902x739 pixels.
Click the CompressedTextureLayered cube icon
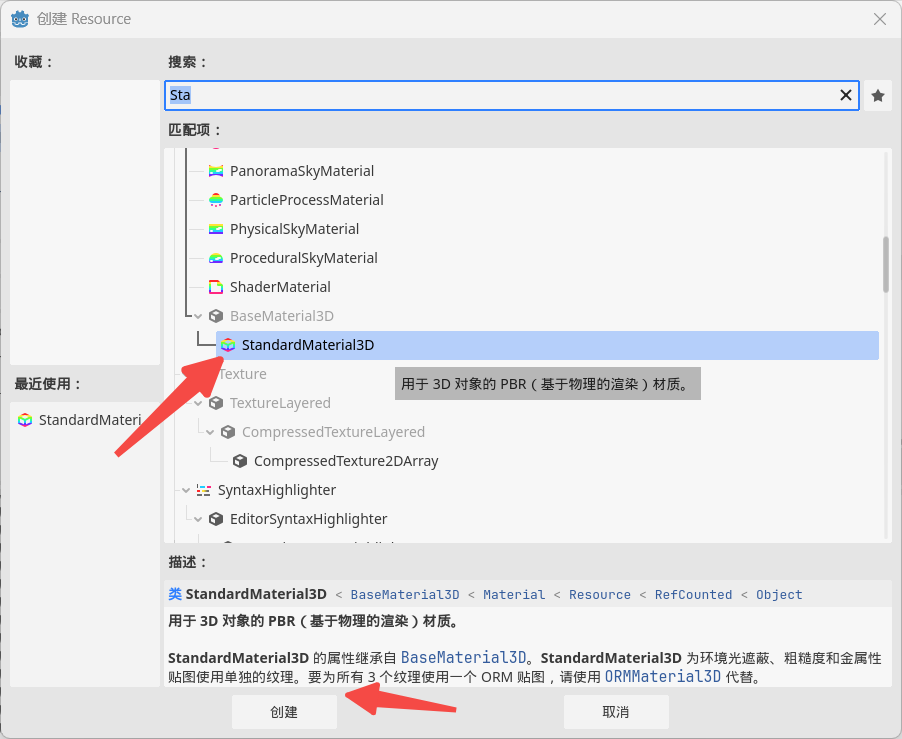coord(228,432)
